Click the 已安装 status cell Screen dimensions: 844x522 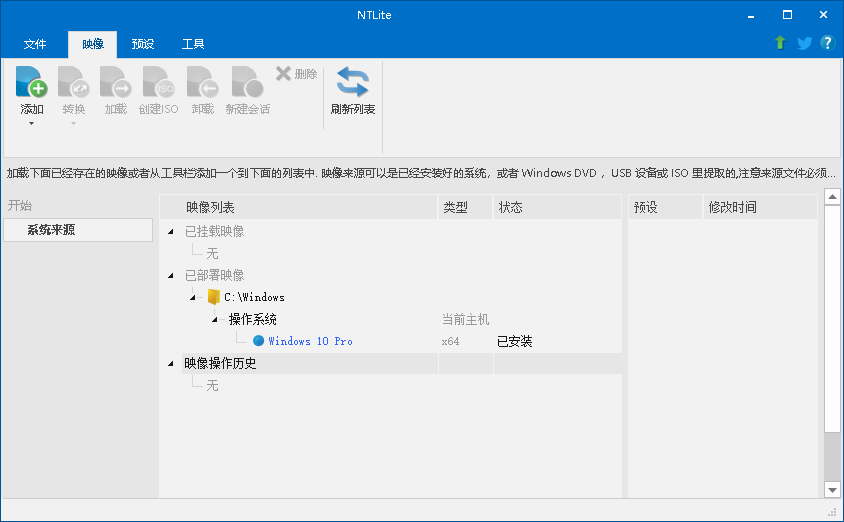515,342
